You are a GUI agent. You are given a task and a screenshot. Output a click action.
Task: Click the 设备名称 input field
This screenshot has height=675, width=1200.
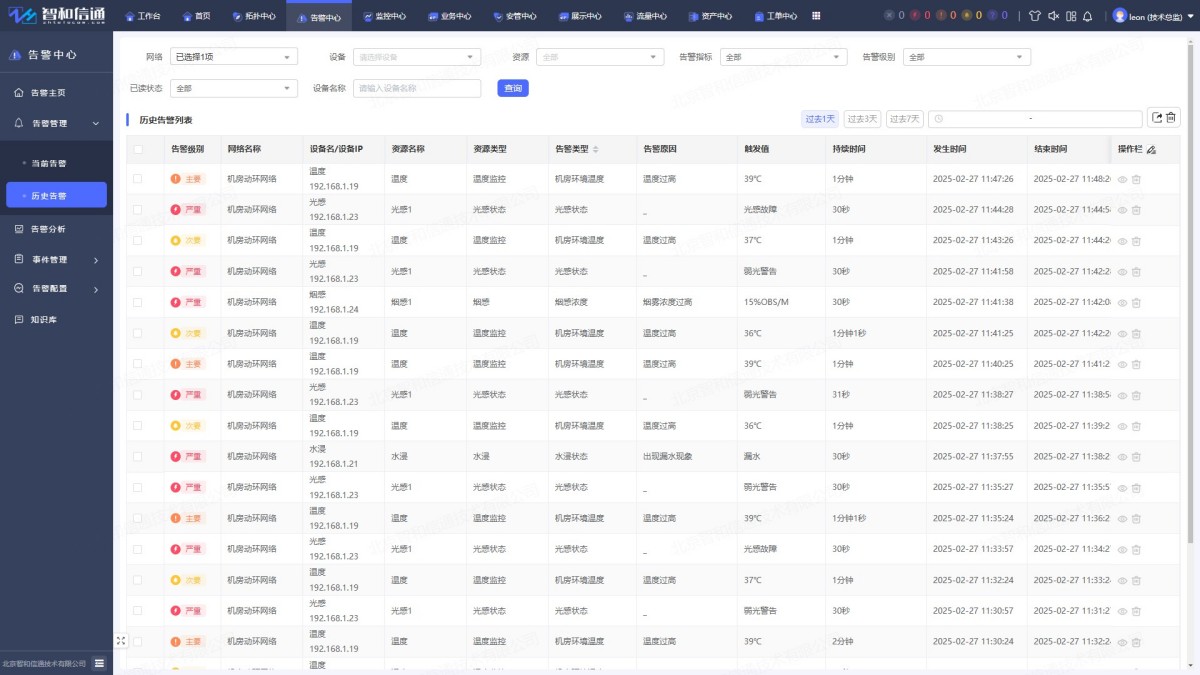click(x=417, y=88)
